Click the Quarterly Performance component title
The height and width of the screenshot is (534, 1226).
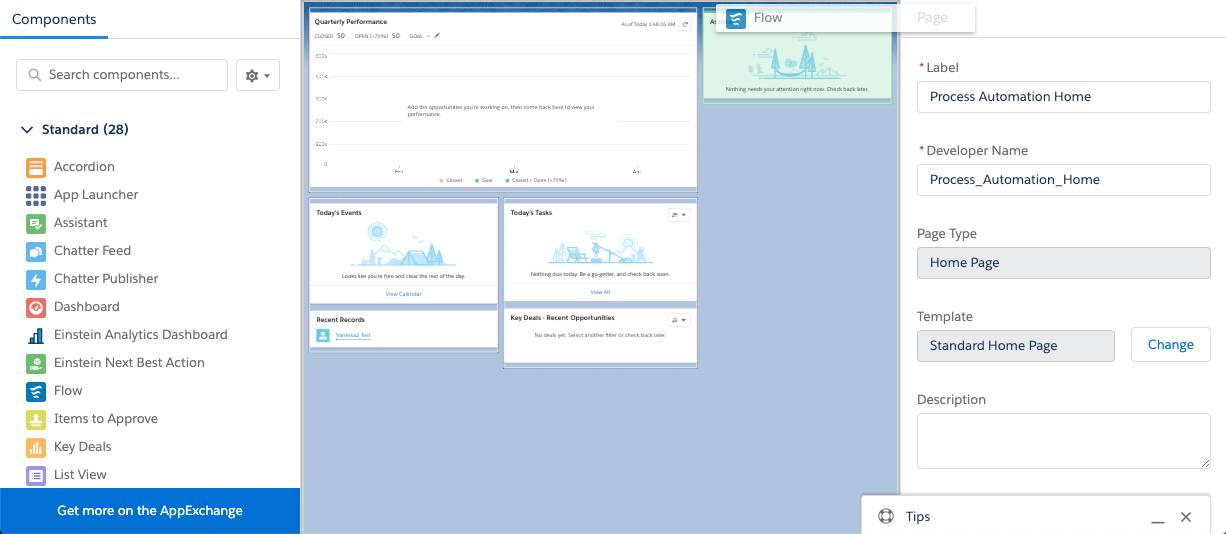[350, 22]
